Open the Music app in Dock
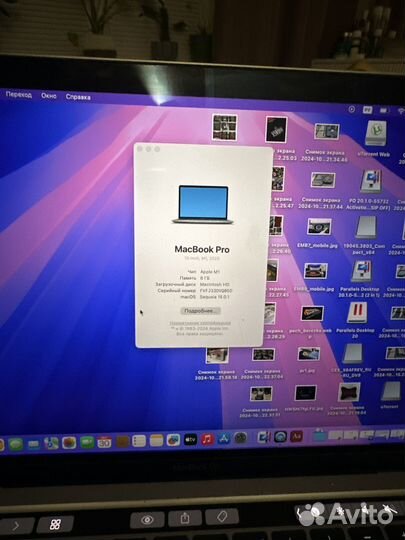This screenshot has width=405, height=540. coord(207,439)
